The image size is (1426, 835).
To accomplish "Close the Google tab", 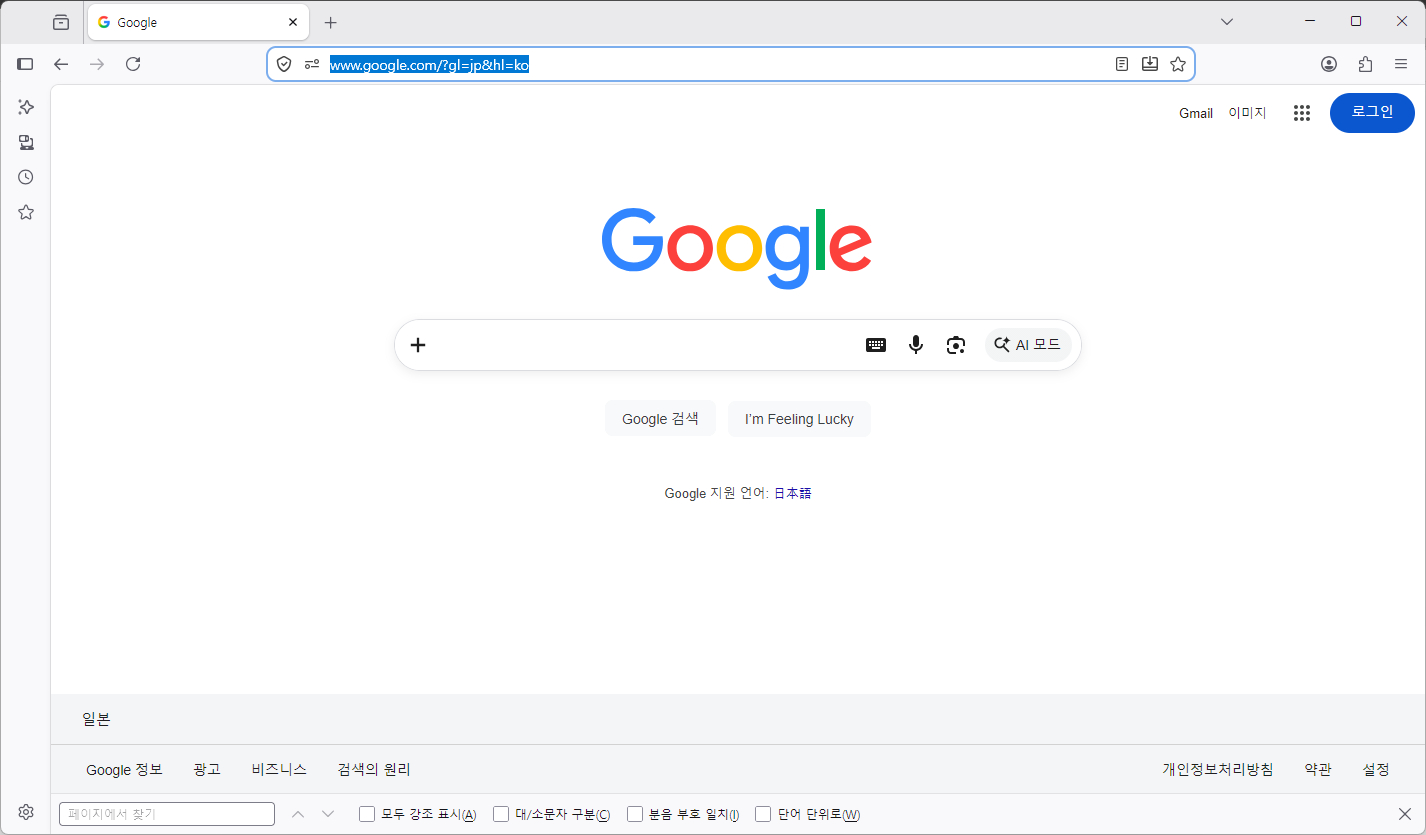I will [x=293, y=22].
